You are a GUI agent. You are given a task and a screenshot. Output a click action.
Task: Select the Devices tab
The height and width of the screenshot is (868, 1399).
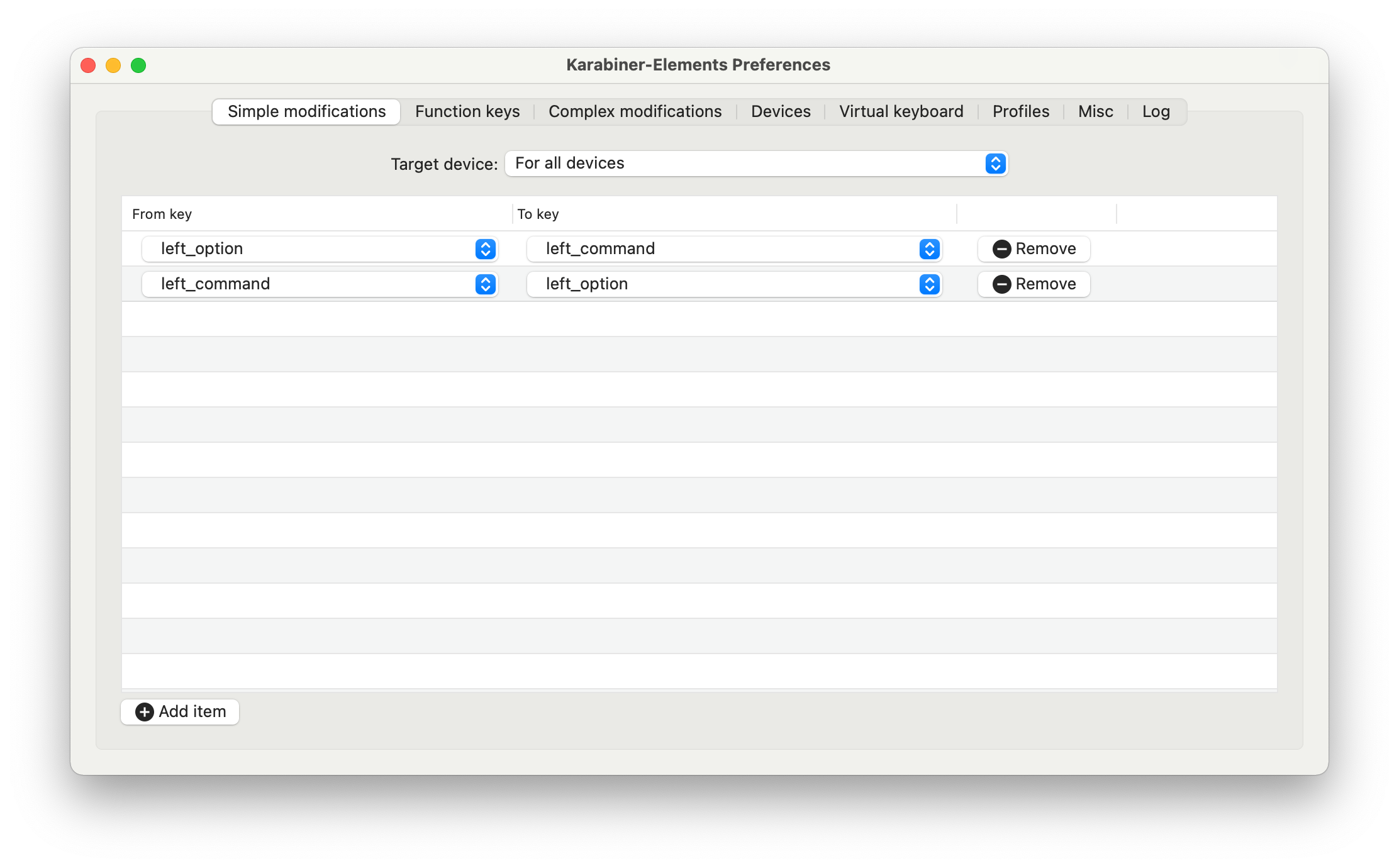780,111
